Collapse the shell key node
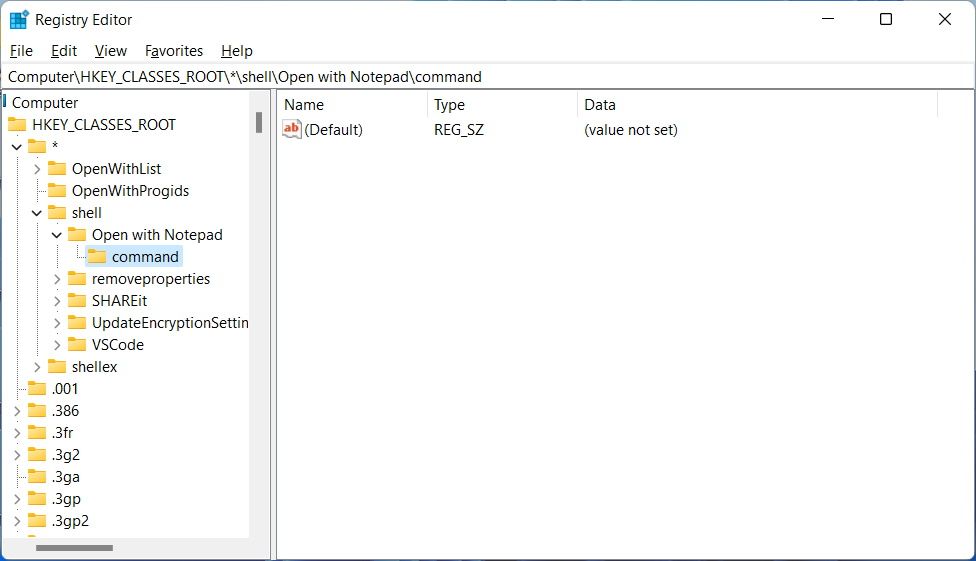The height and width of the screenshot is (561, 976). click(37, 213)
